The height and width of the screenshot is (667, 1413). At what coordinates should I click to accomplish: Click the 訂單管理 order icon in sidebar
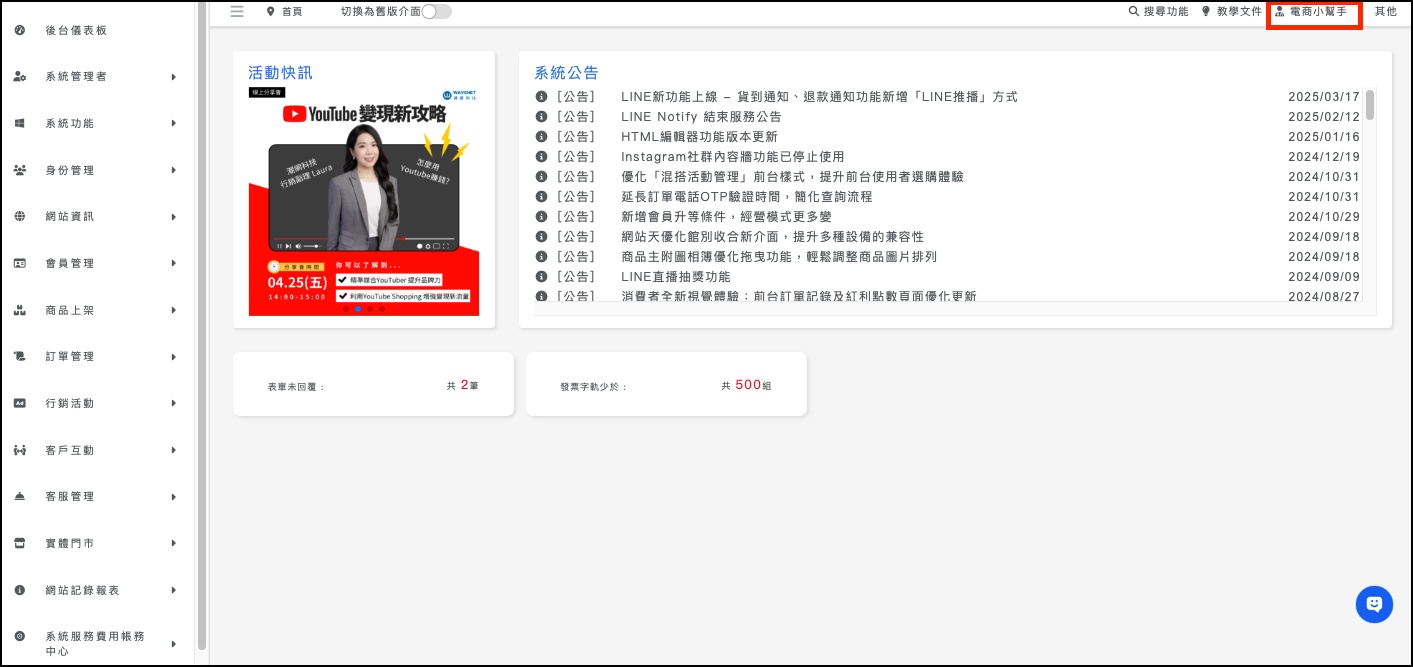pos(20,356)
